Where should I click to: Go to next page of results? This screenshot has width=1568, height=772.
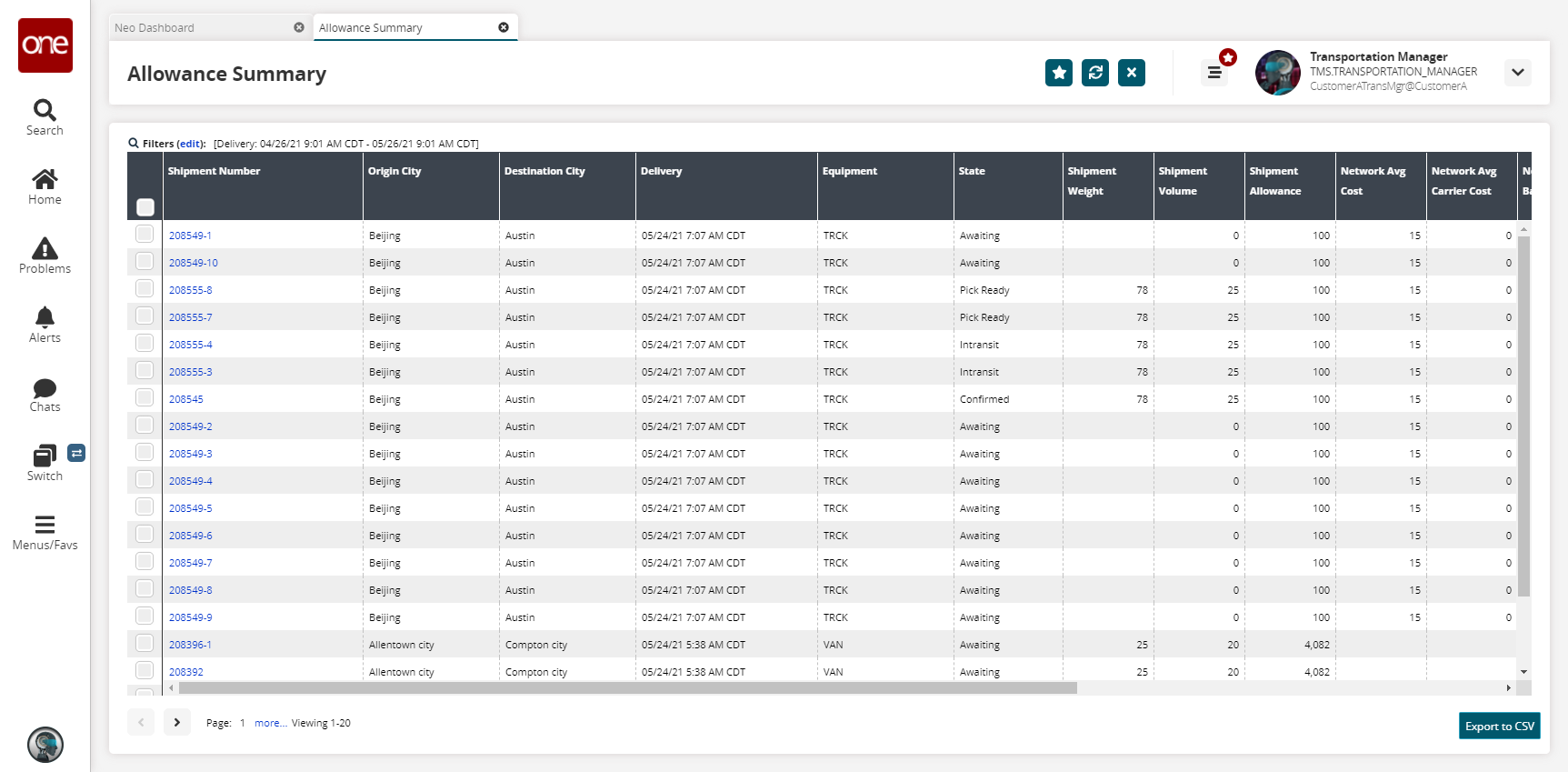point(177,722)
